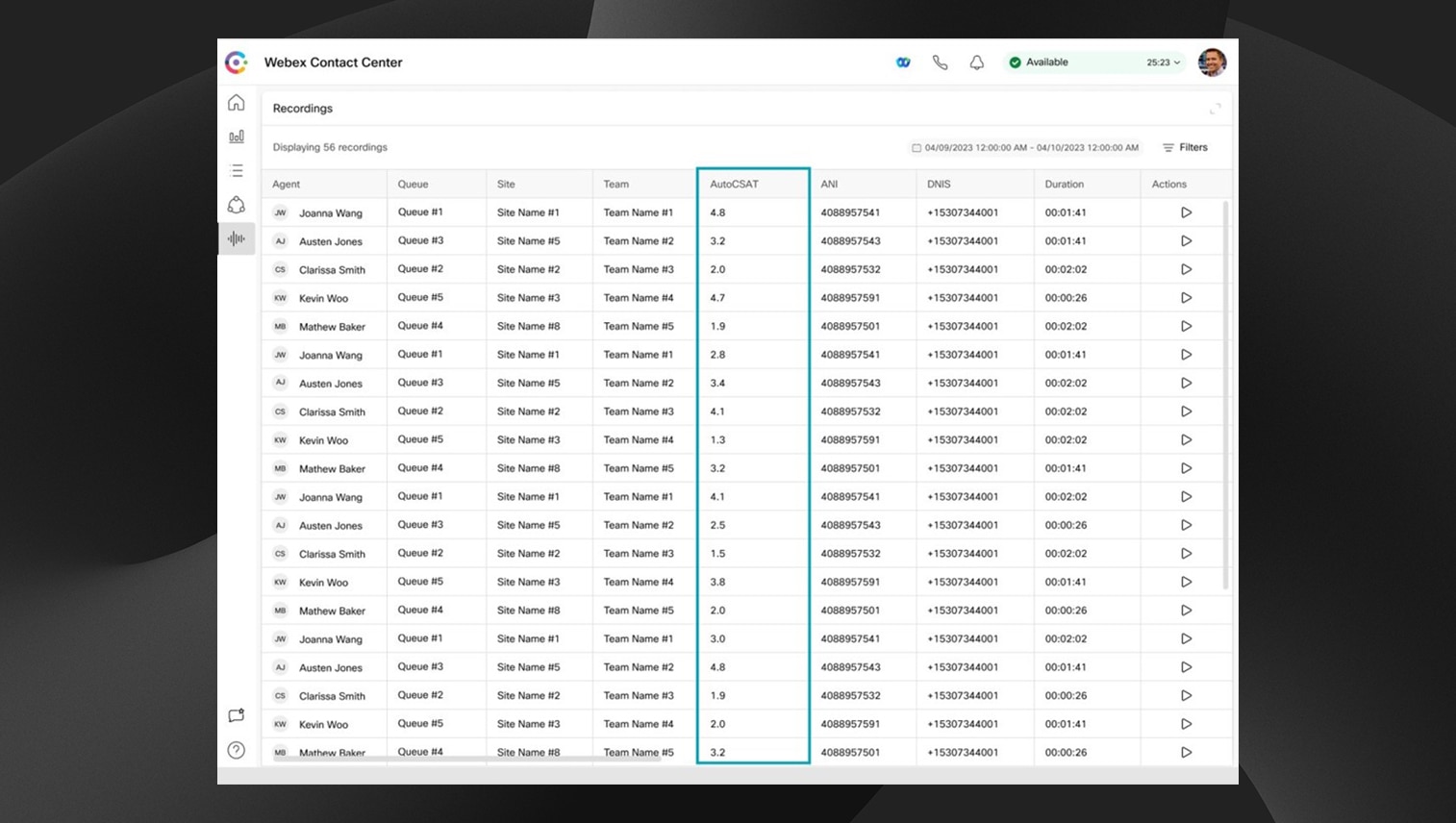This screenshot has width=1456, height=823.
Task: Open the Filters button
Action: coord(1185,147)
